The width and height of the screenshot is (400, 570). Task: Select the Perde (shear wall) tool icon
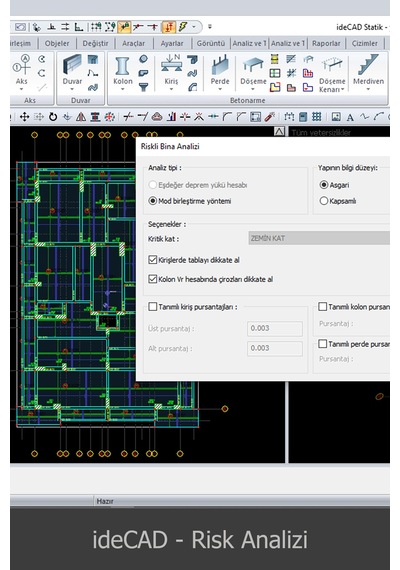(220, 65)
